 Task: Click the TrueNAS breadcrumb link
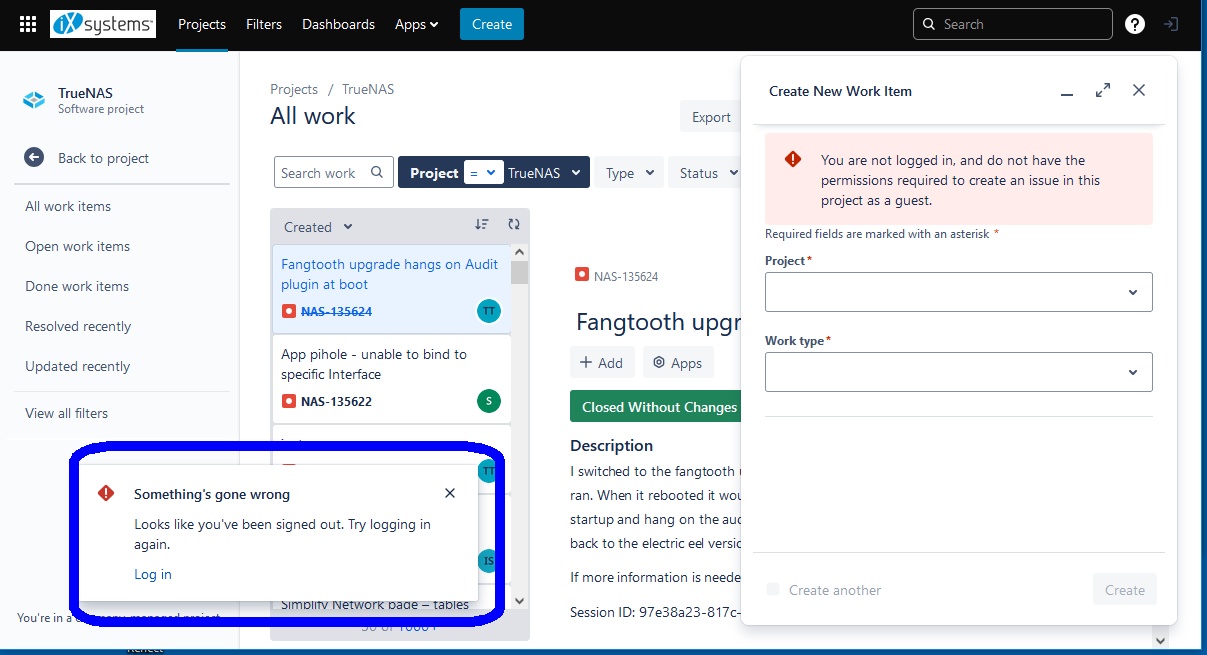(368, 89)
